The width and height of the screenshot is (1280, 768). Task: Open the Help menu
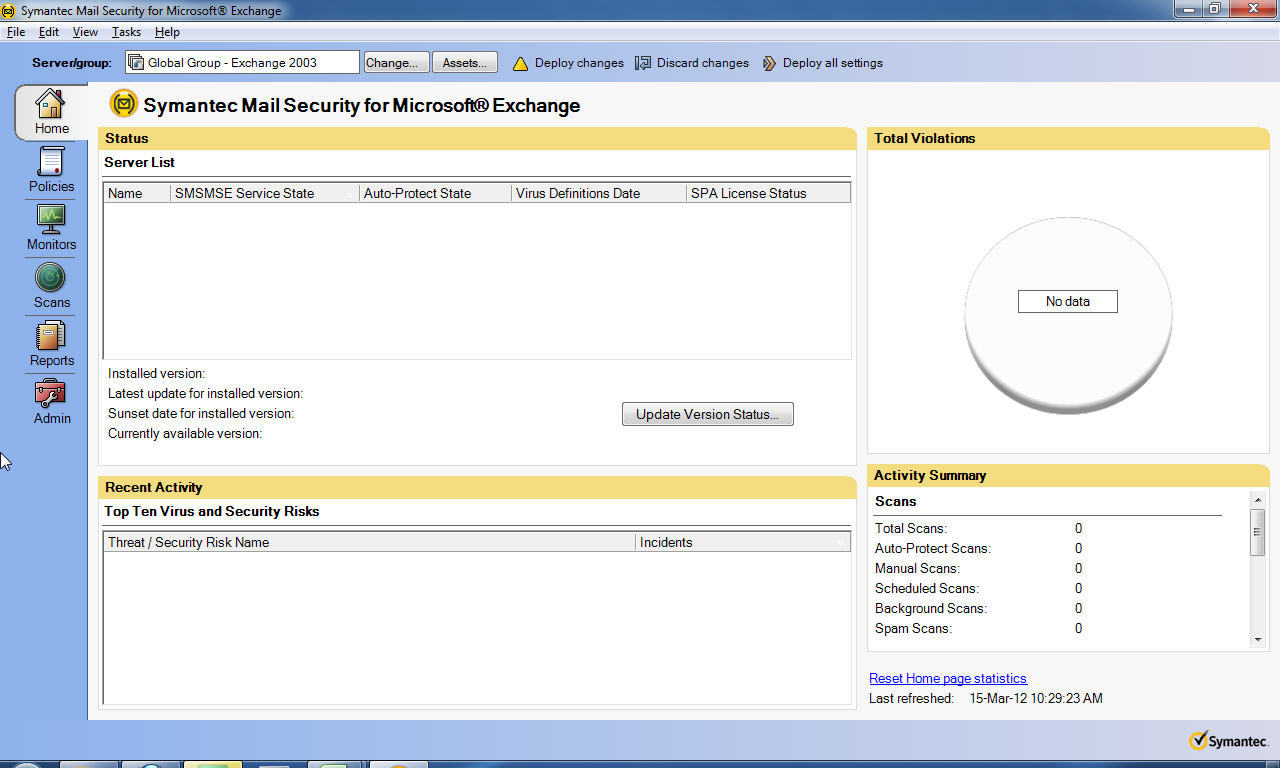(167, 32)
